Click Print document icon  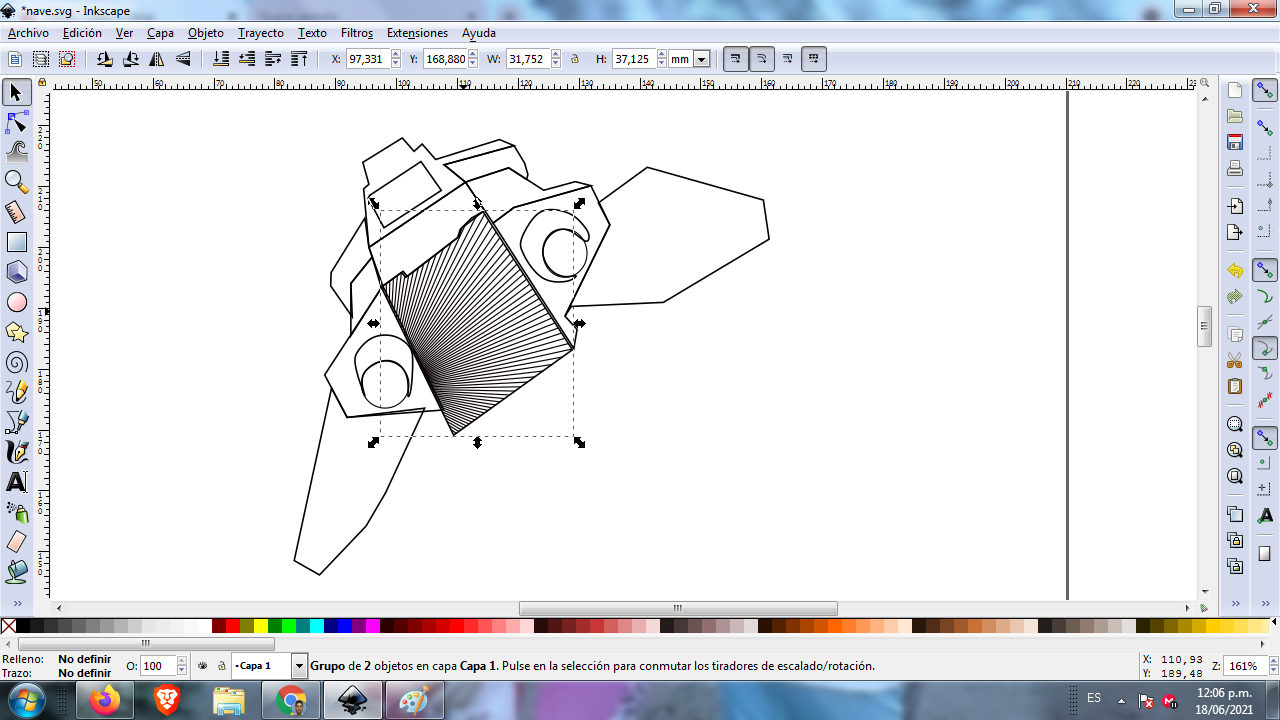pyautogui.click(x=1235, y=168)
